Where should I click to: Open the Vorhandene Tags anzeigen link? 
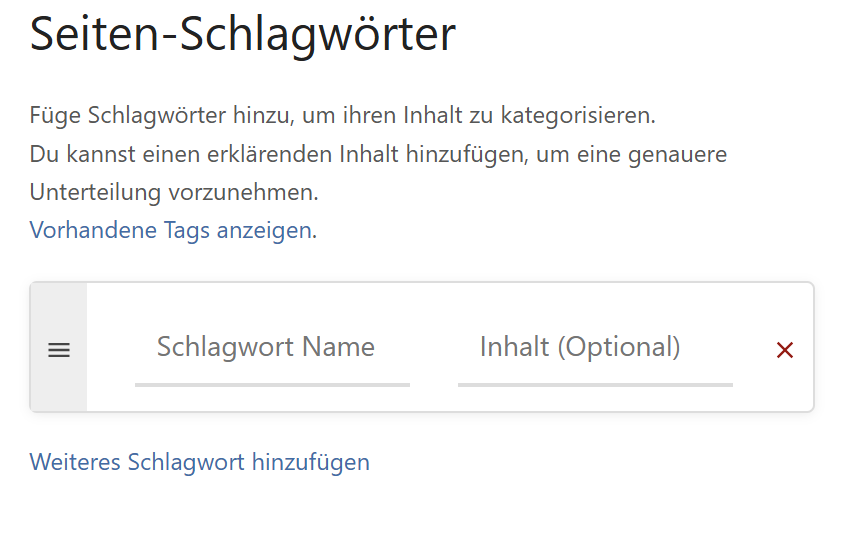click(x=171, y=230)
